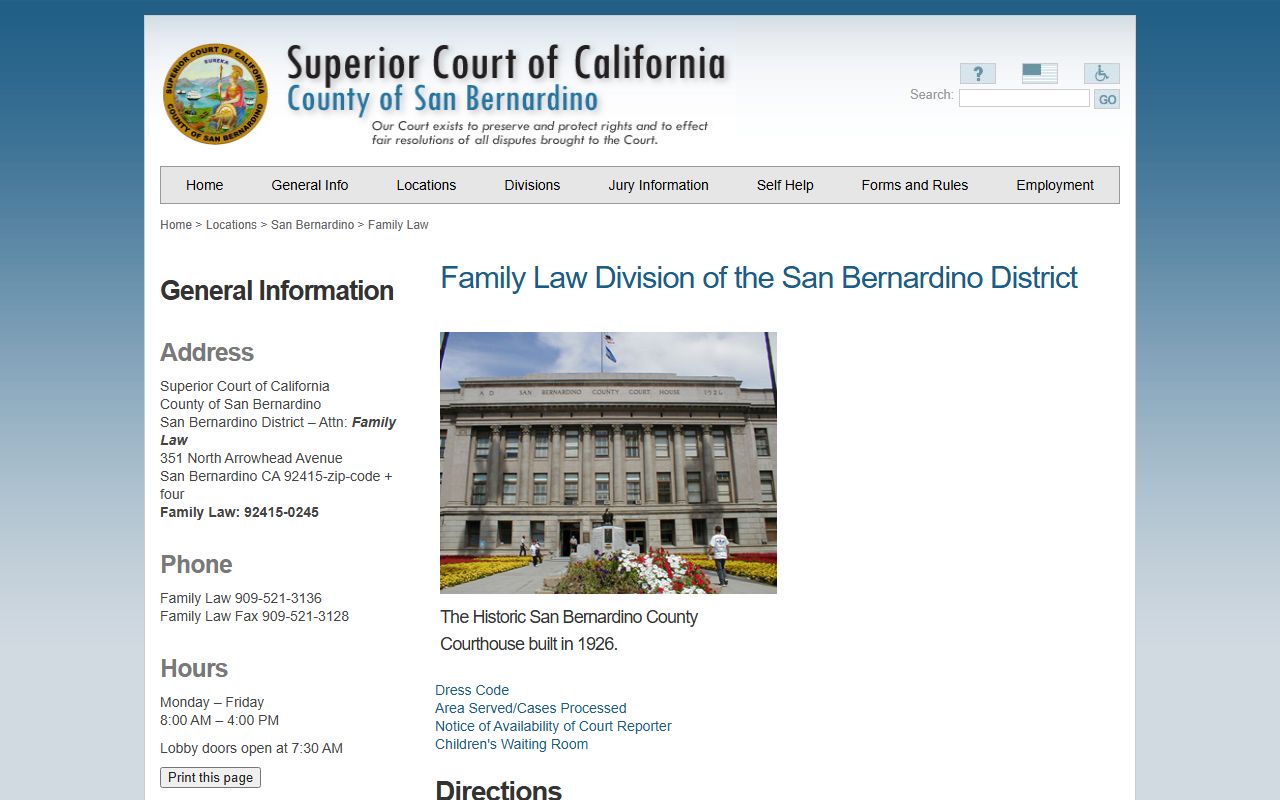Click the address line '351 North Arrowhead Avenue'

tap(251, 458)
